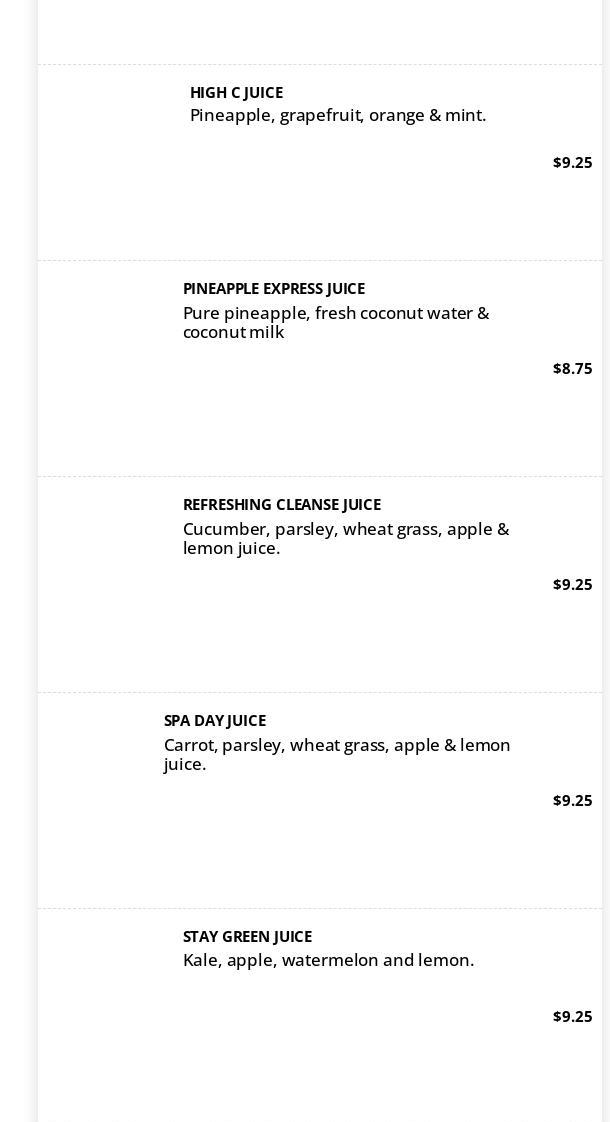The image size is (610, 1122).
Task: Click the High C Juice $9.25 price
Action: (572, 162)
